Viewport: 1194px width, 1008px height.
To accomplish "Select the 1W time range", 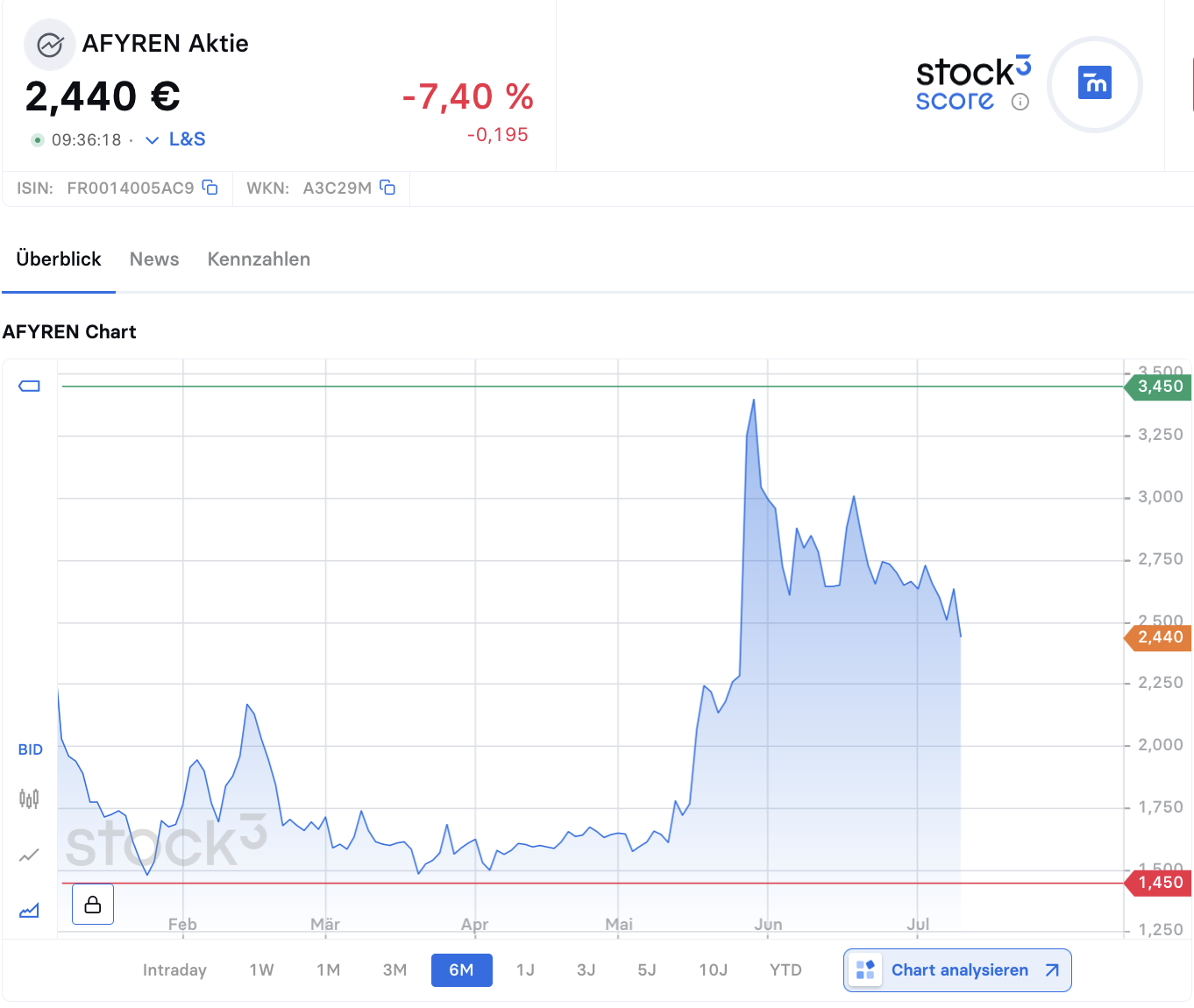I will [x=261, y=970].
